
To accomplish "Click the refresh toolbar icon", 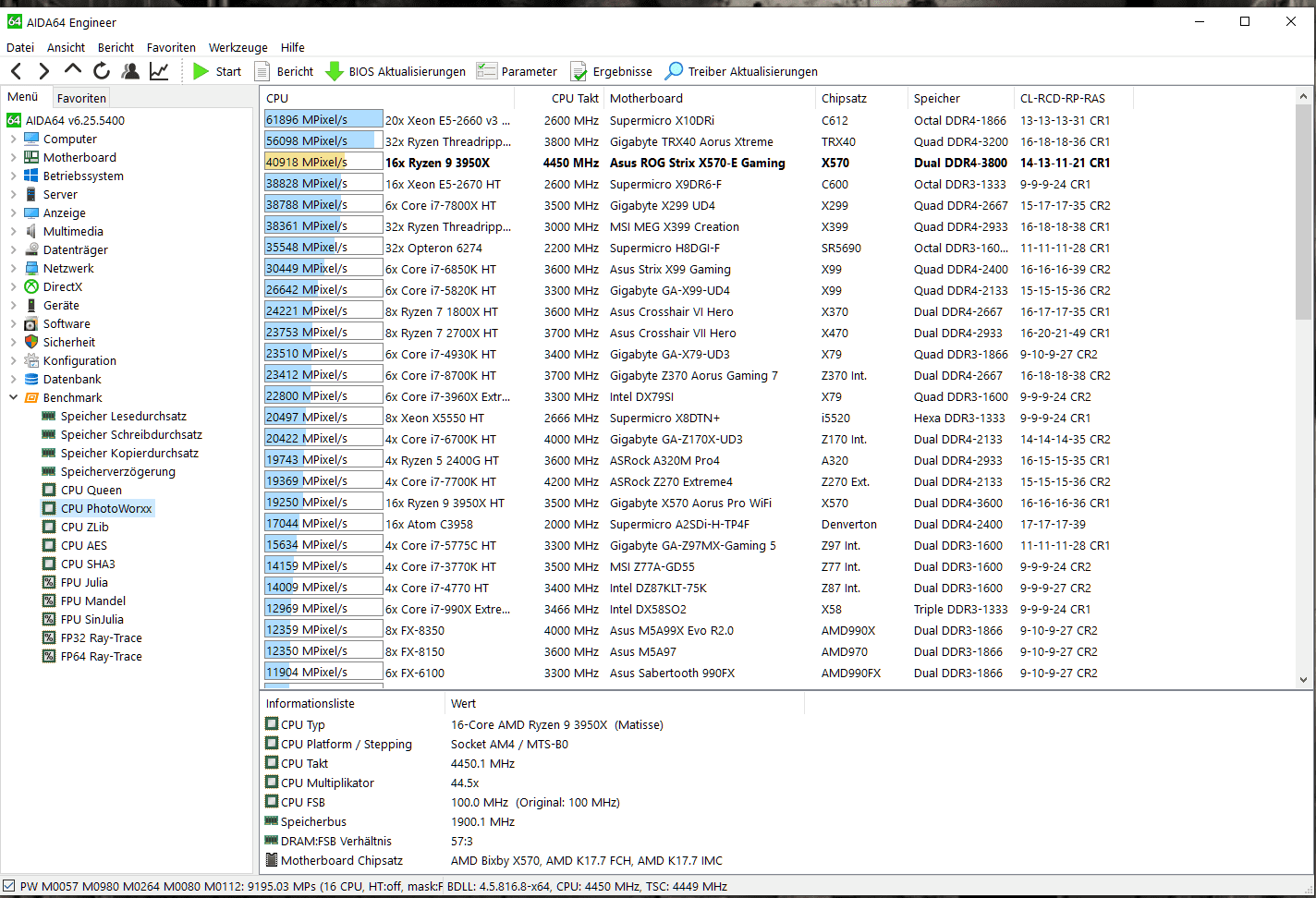I will (x=102, y=71).
